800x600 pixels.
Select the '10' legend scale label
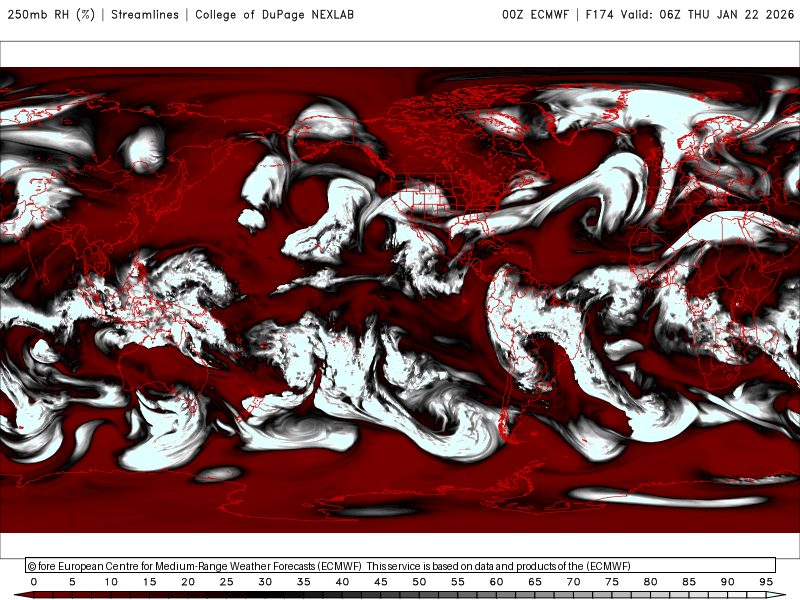[x=111, y=582]
